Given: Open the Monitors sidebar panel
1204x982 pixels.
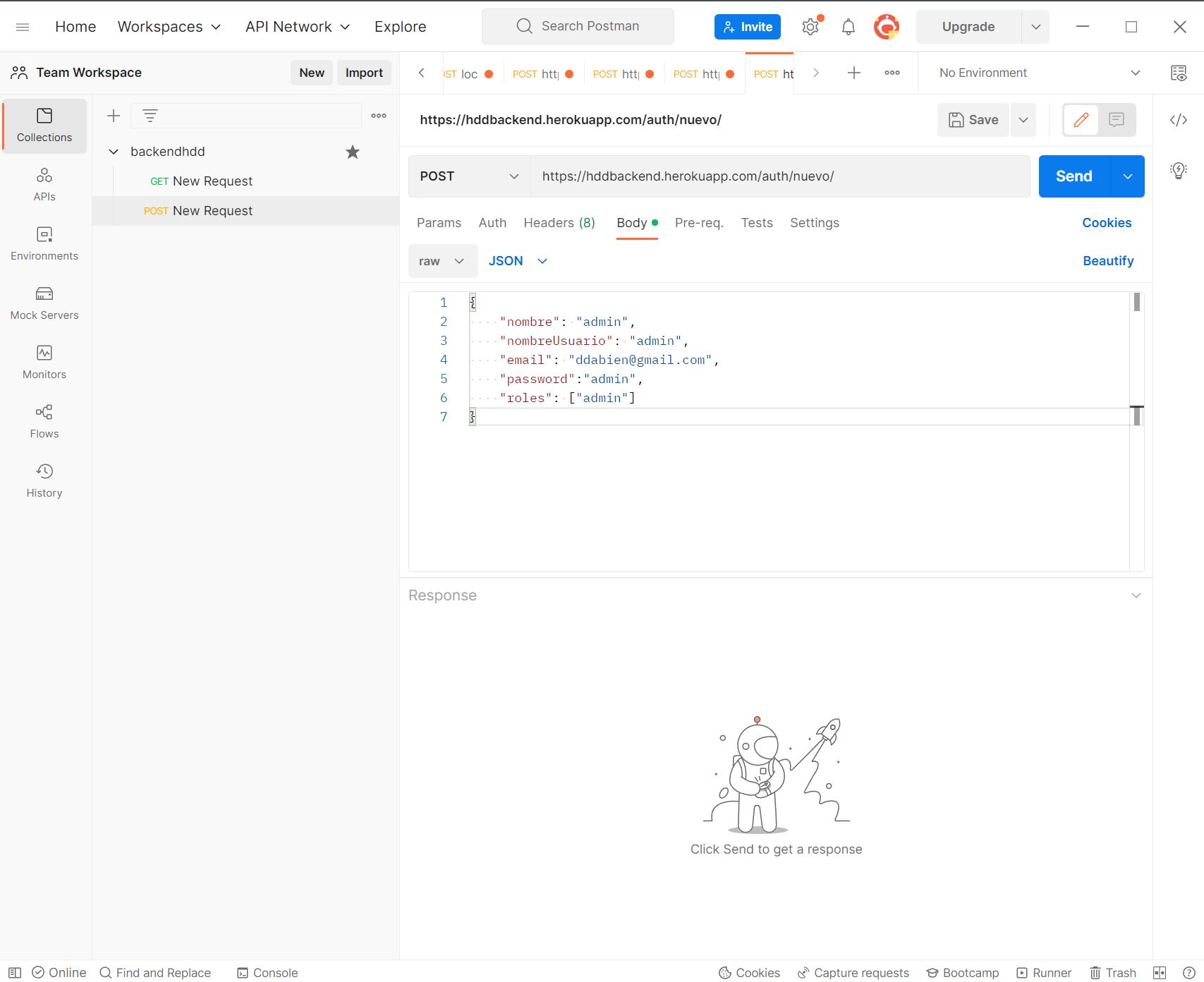Looking at the screenshot, I should coord(44,363).
